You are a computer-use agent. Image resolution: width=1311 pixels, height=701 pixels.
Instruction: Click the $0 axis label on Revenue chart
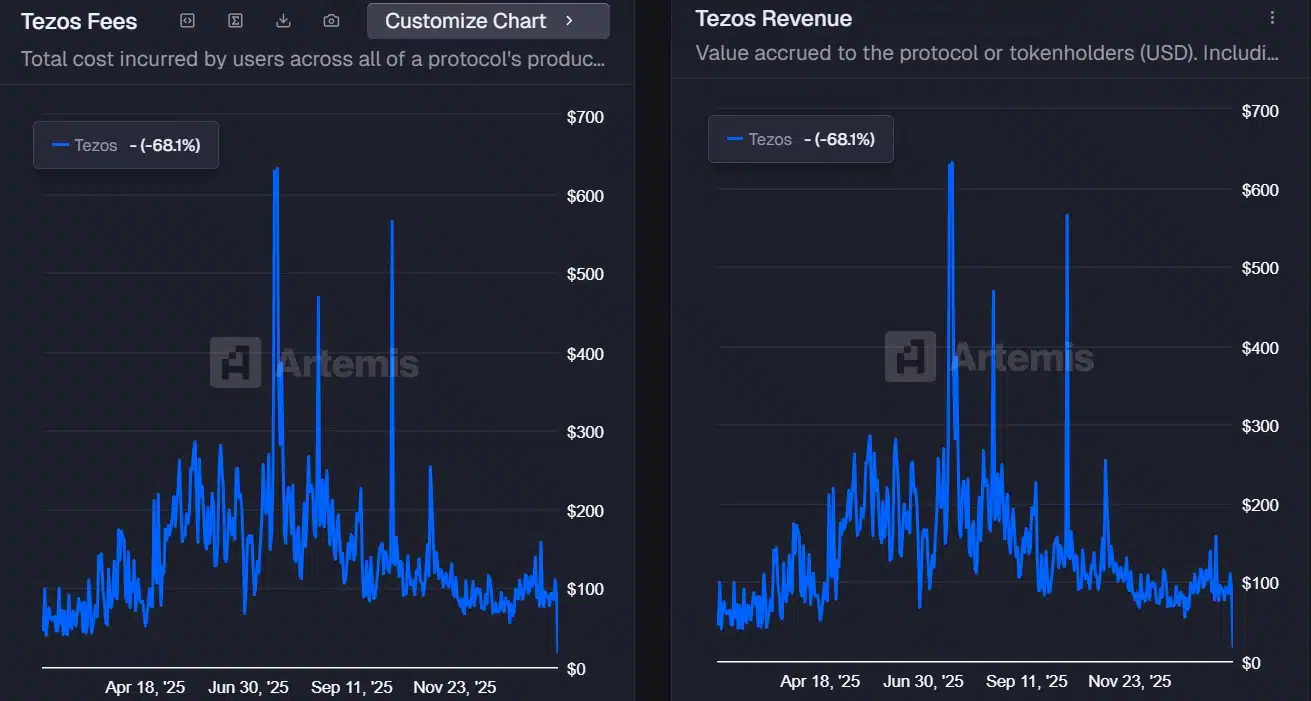click(x=1251, y=663)
